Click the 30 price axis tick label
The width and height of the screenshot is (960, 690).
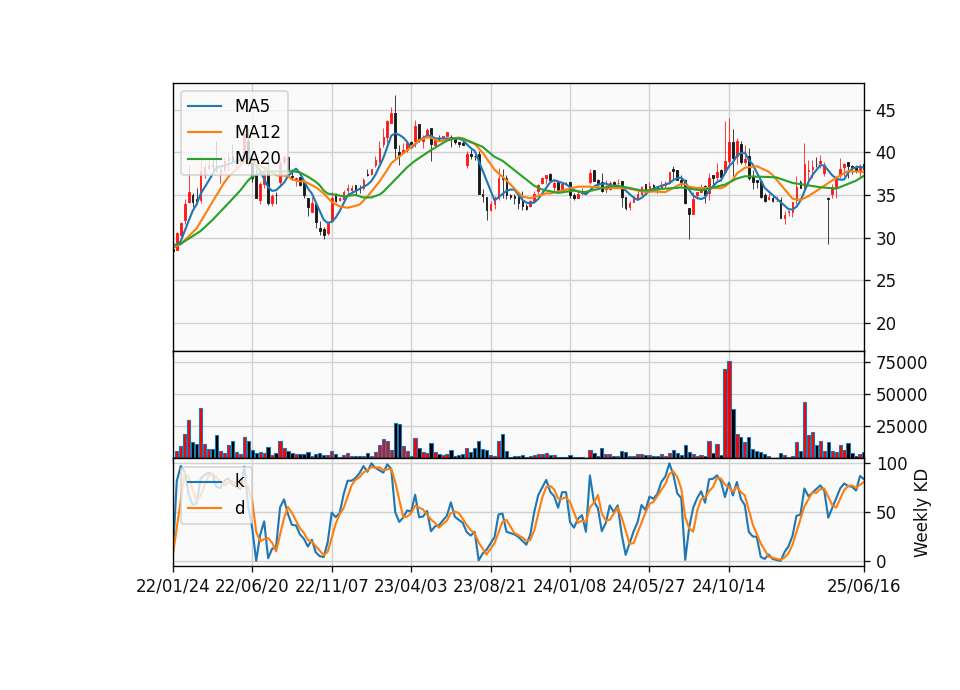(x=885, y=239)
